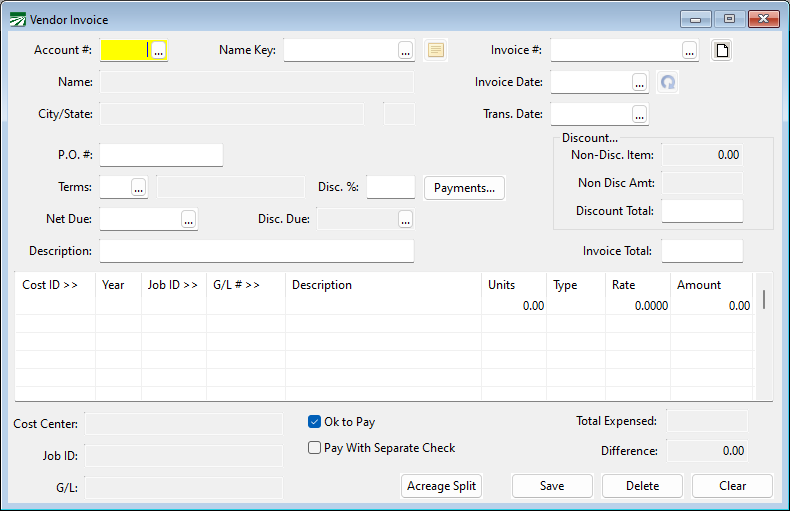
Task: Focus the Account # input field
Action: [126, 50]
